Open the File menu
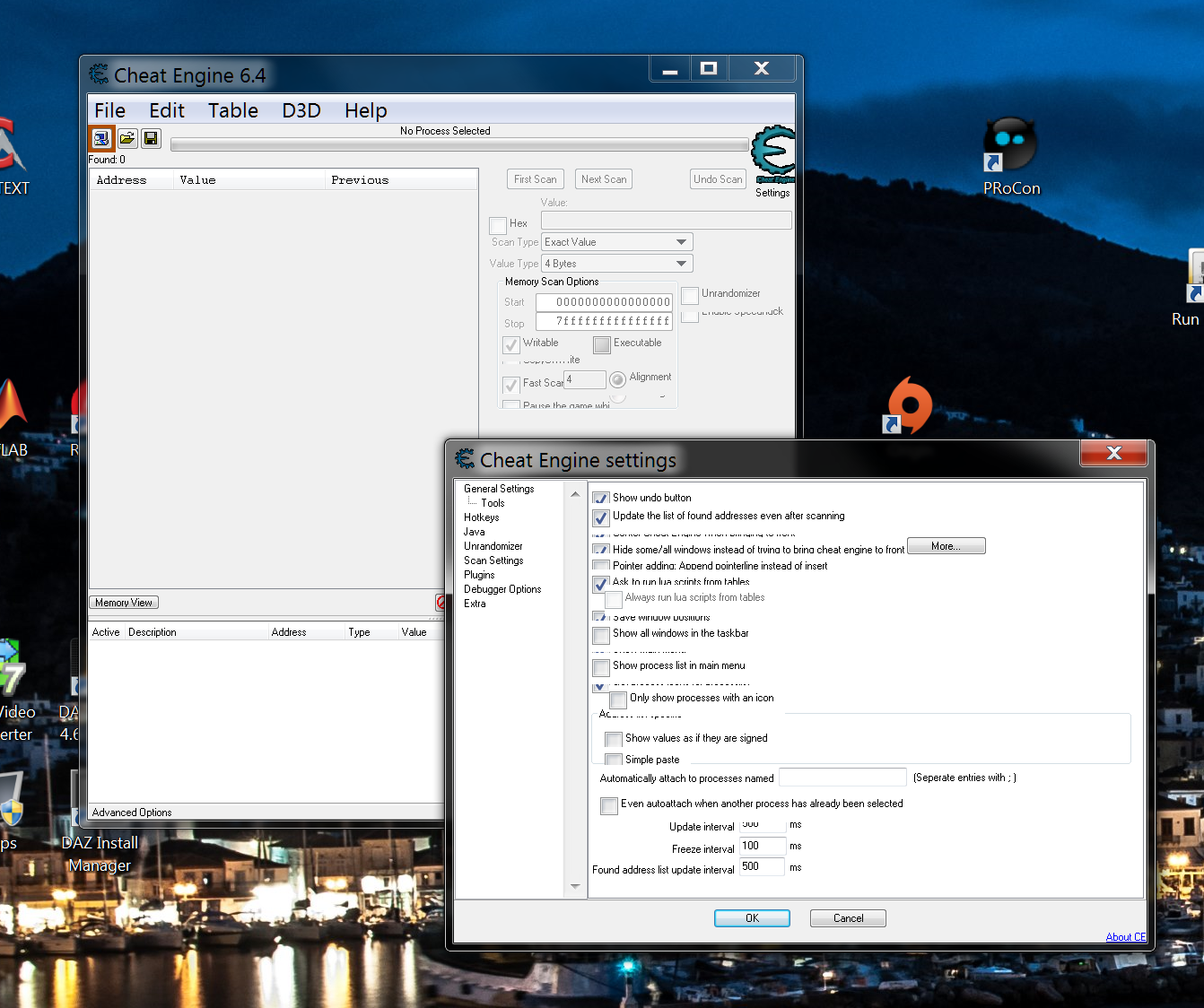1204x1008 pixels. click(110, 110)
